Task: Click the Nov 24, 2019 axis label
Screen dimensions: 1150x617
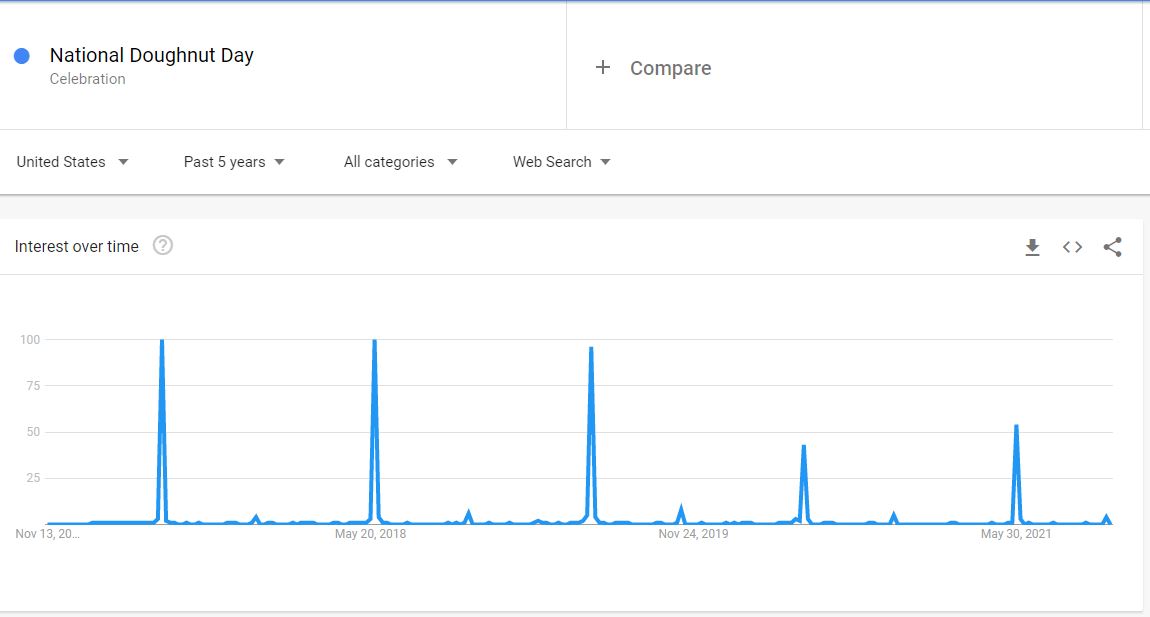Action: [693, 534]
